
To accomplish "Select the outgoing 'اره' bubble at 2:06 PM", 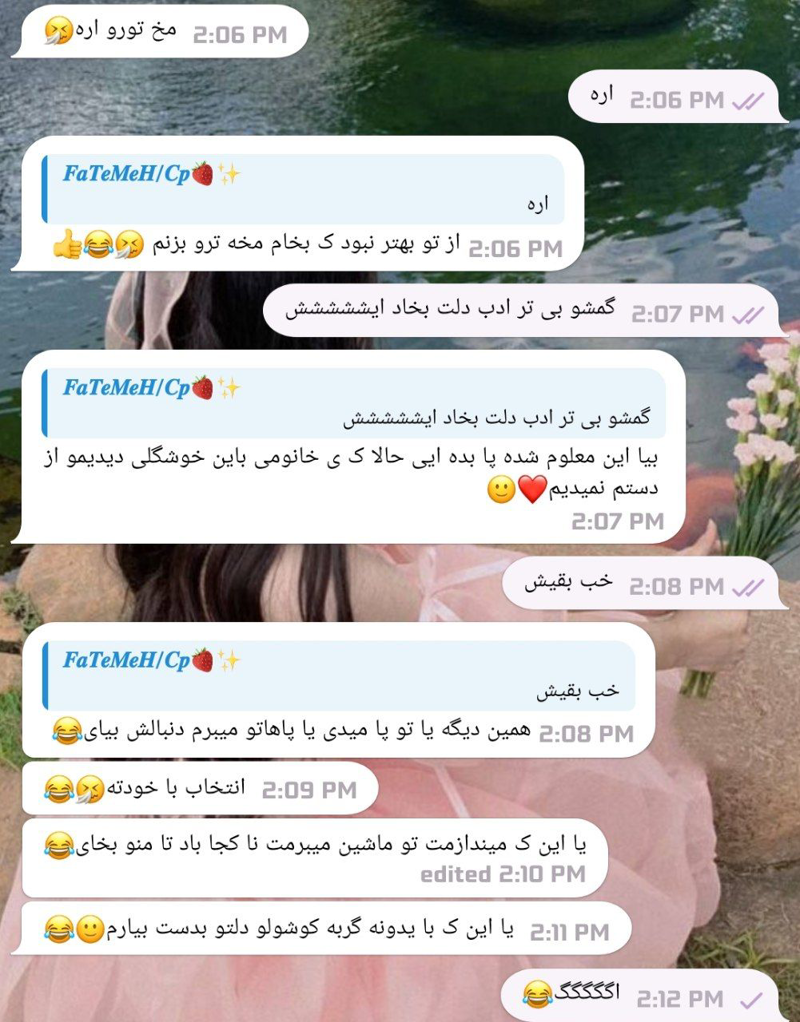I will (678, 96).
